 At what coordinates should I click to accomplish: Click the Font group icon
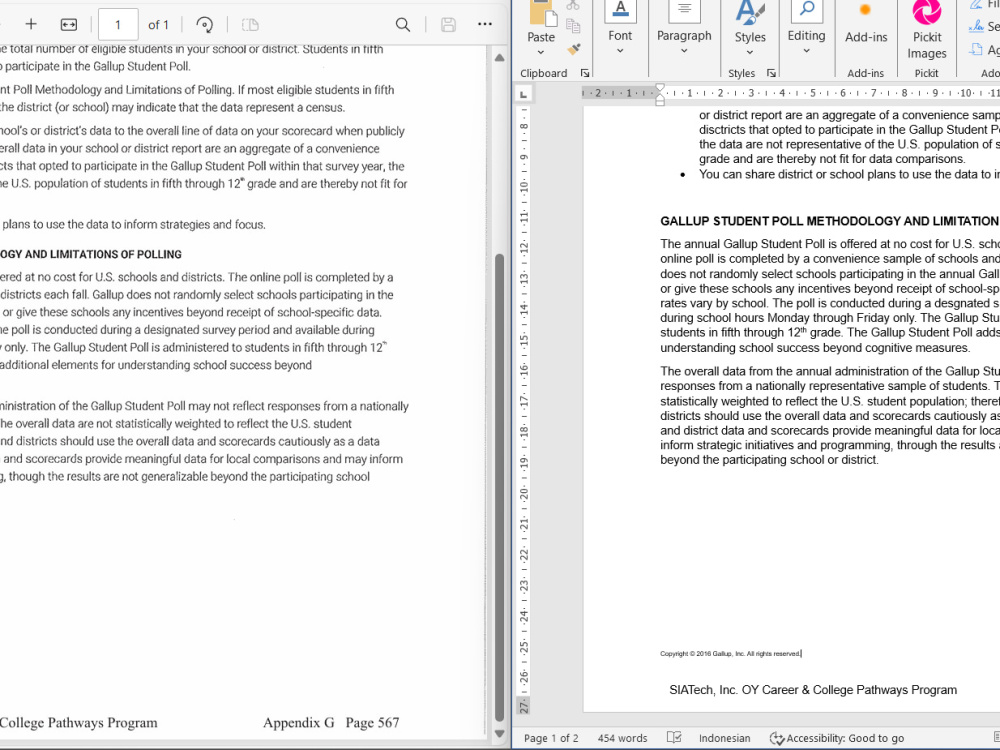click(x=620, y=11)
